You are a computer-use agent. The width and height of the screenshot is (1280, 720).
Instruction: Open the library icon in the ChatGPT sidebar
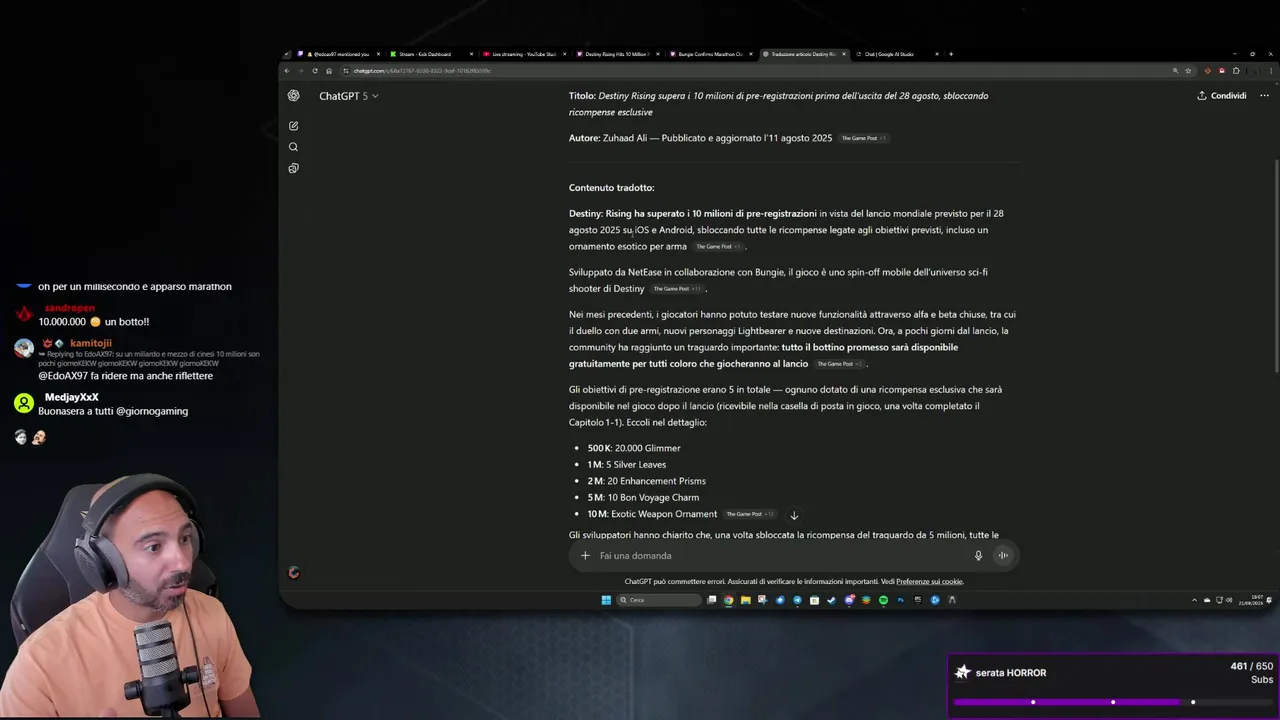point(293,168)
